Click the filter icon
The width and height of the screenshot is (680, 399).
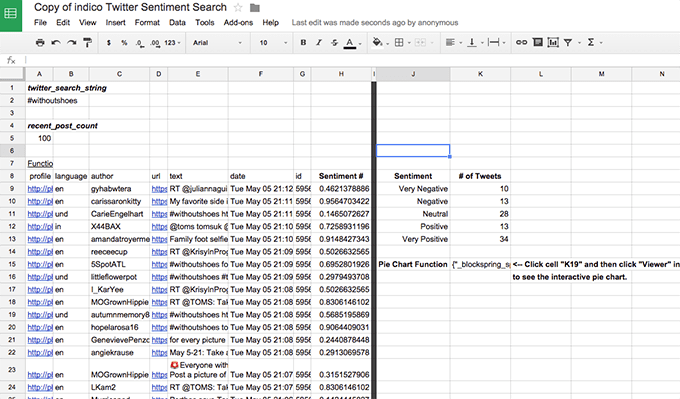pos(568,43)
